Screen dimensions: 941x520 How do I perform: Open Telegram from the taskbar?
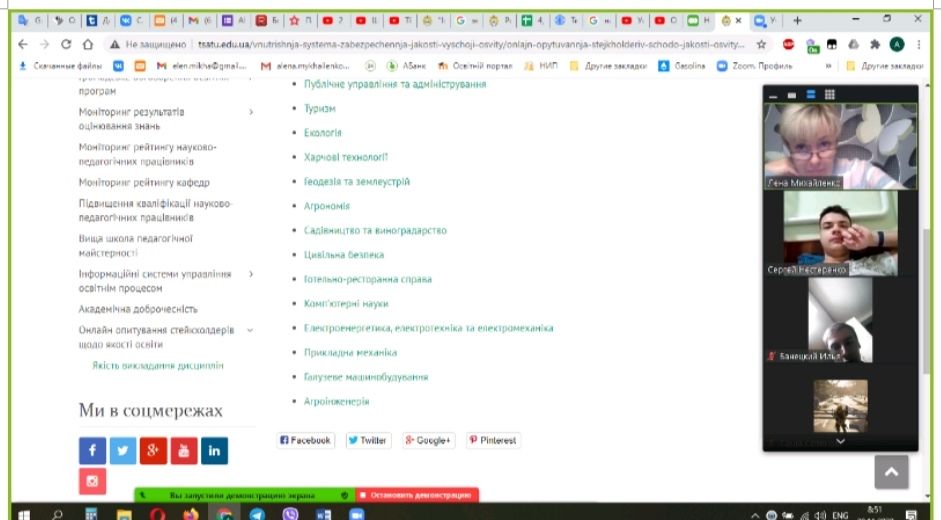coord(257,515)
